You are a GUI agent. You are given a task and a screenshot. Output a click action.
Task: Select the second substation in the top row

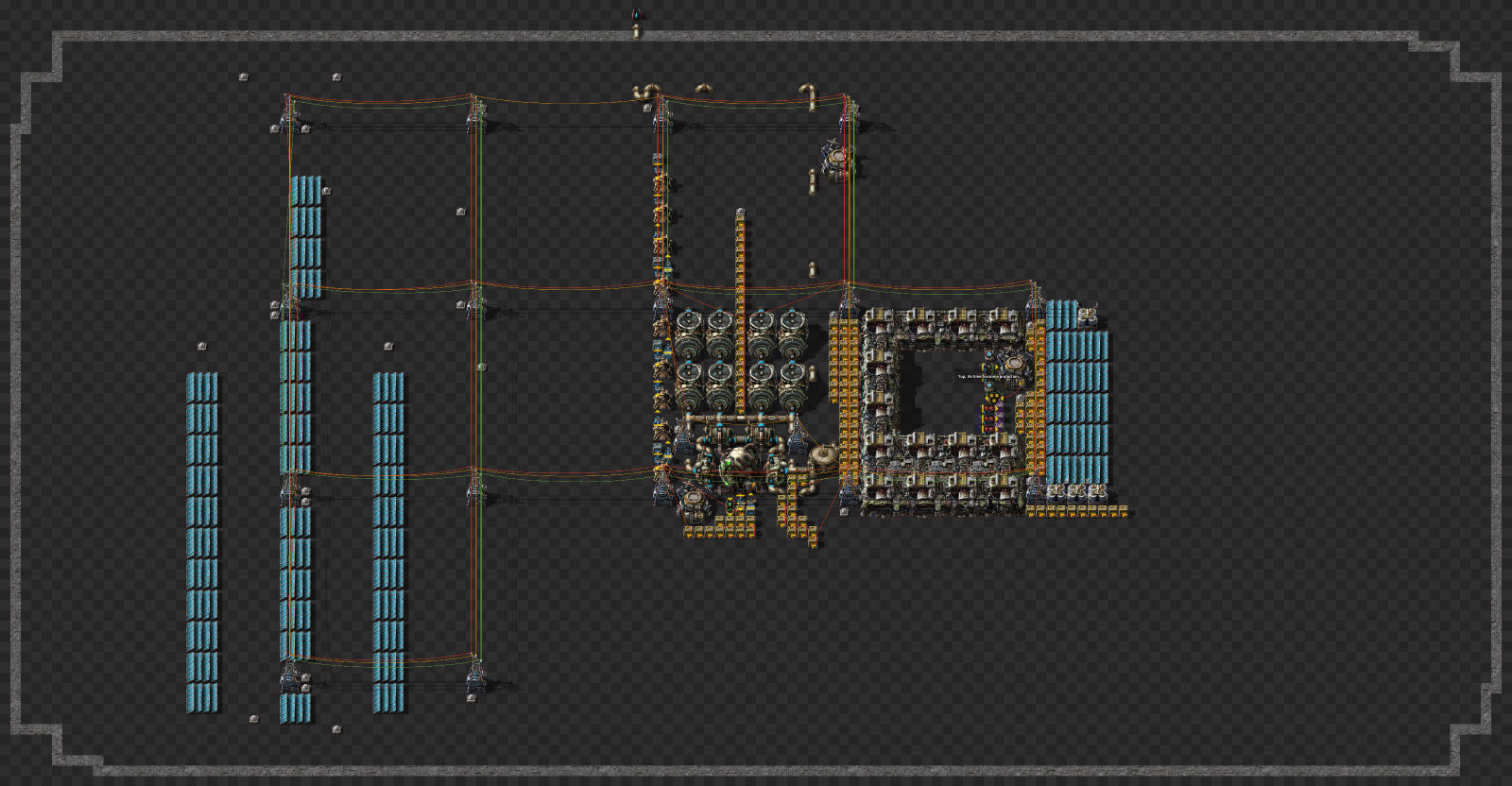click(475, 114)
